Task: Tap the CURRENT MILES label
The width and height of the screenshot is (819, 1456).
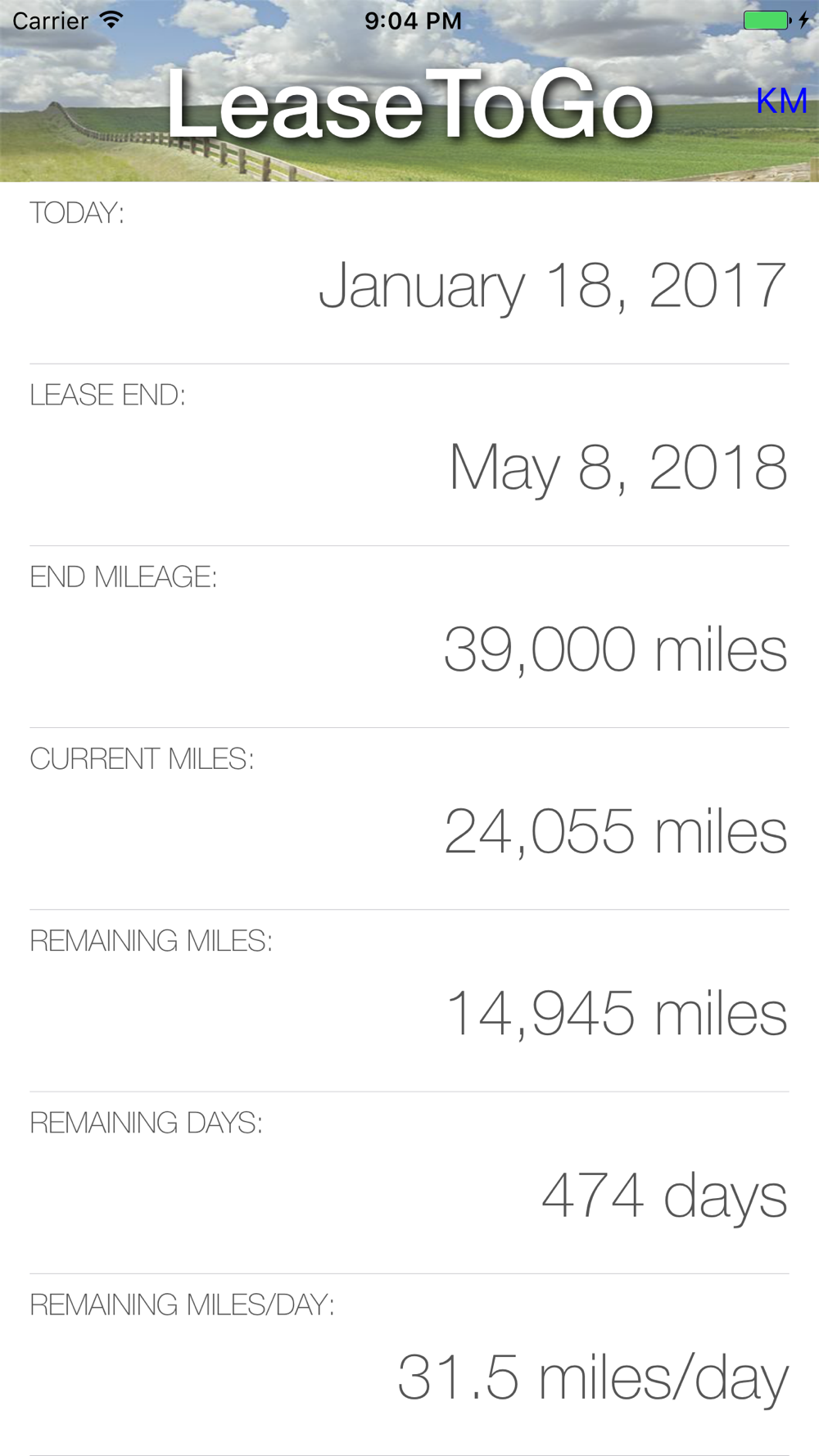Action: [x=142, y=758]
